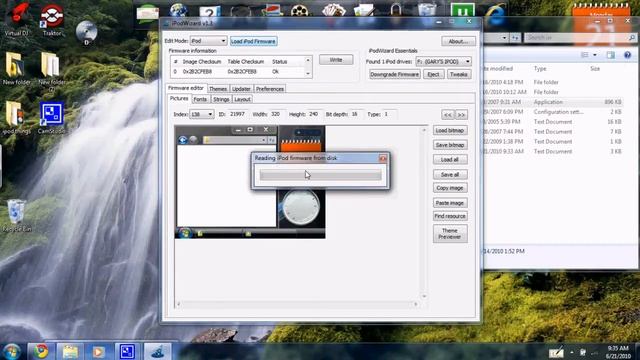
Task: Switch to Updater tab
Action: 241,89
